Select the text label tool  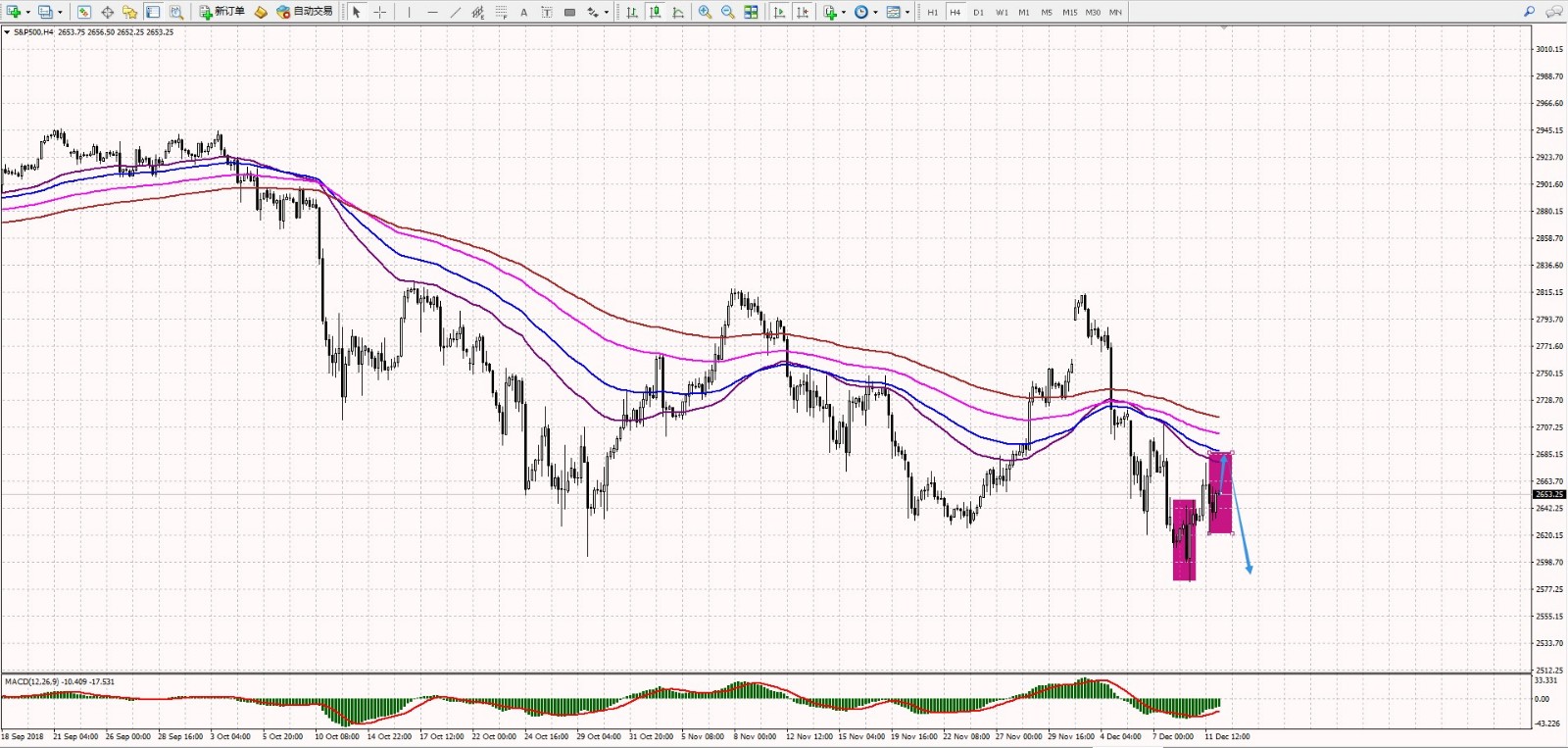coord(546,12)
